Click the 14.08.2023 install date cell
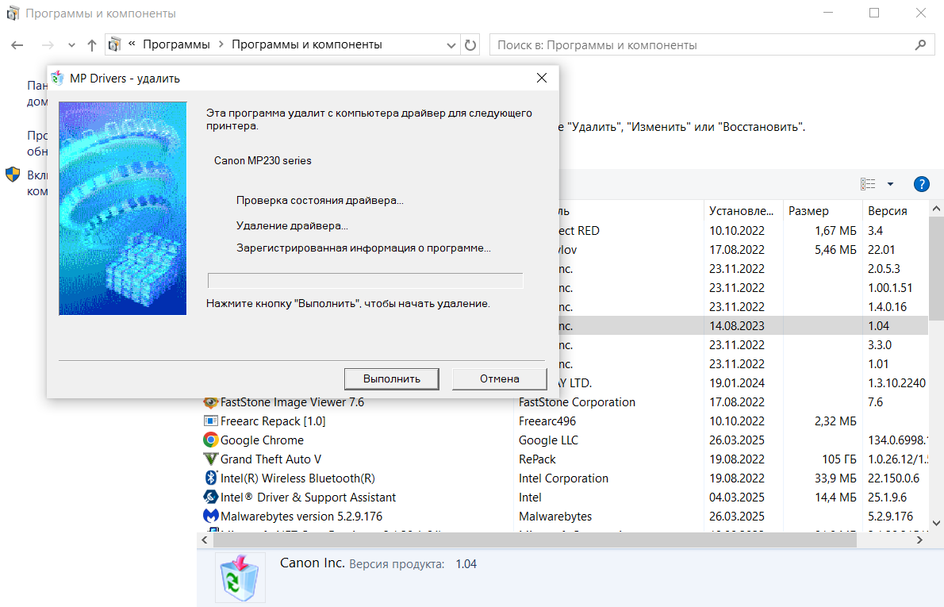 736,326
